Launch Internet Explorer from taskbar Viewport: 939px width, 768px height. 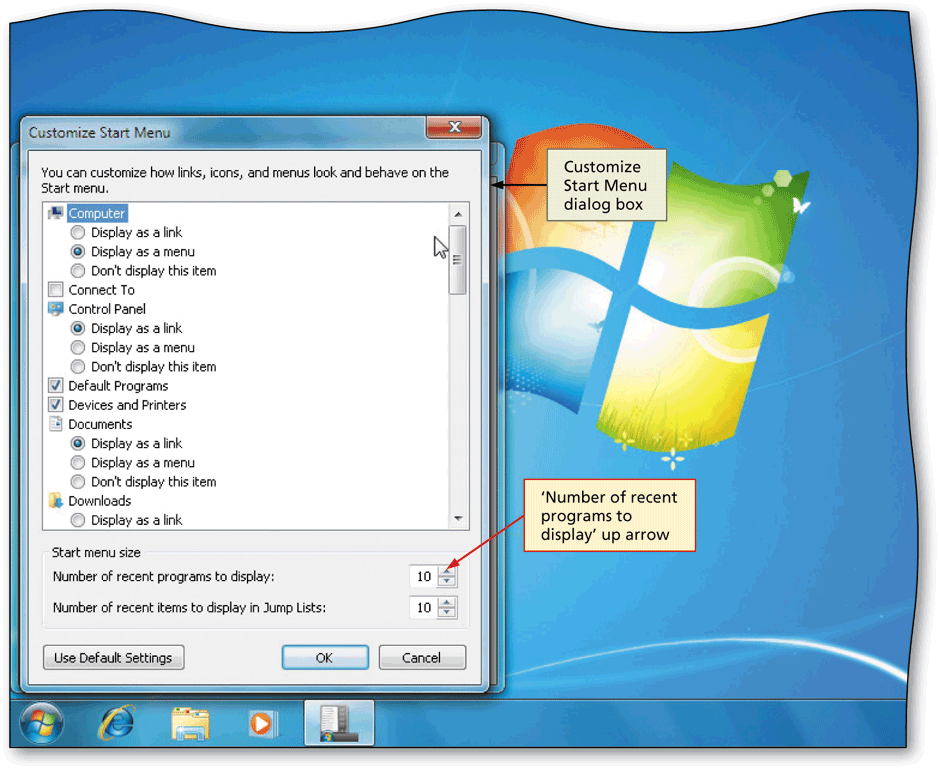point(117,723)
